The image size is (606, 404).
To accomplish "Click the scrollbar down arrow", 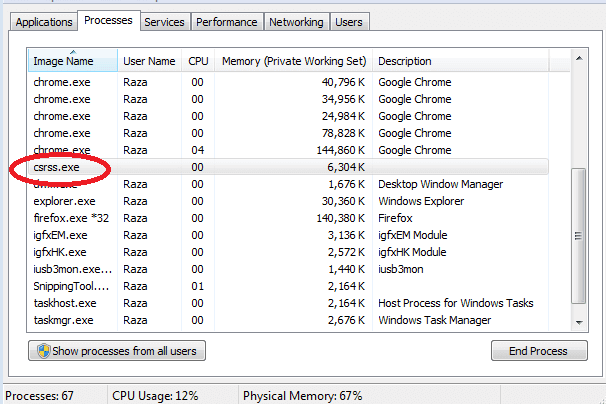I will [x=578, y=321].
